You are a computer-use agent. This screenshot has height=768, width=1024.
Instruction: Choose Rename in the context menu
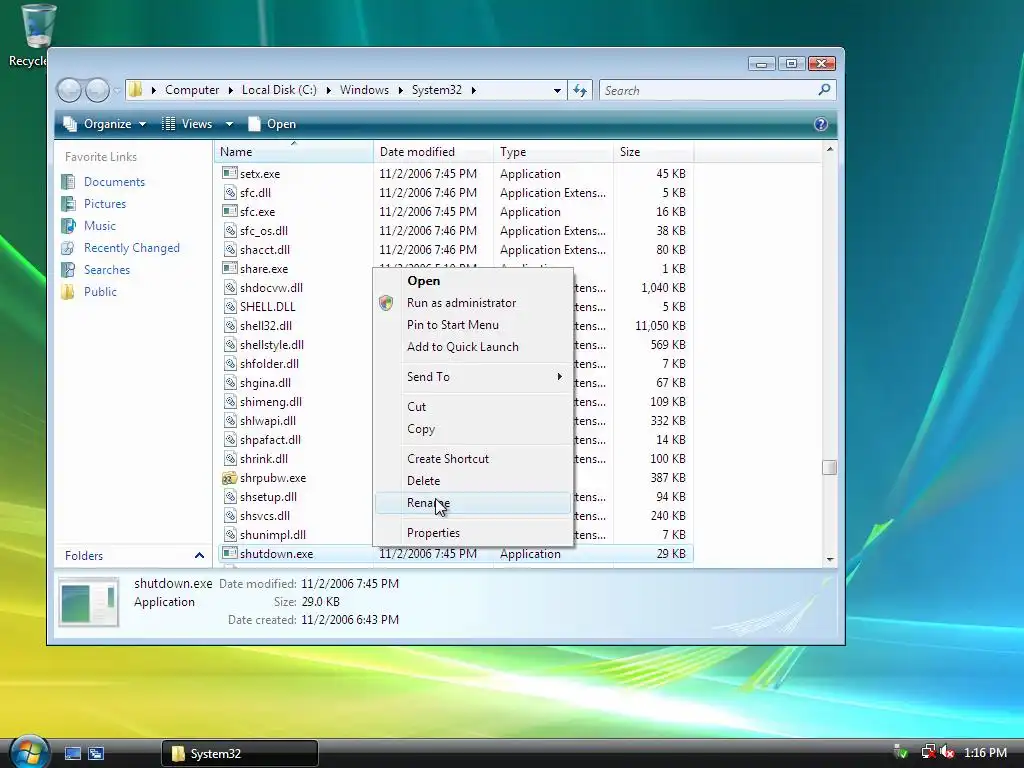tap(473, 503)
